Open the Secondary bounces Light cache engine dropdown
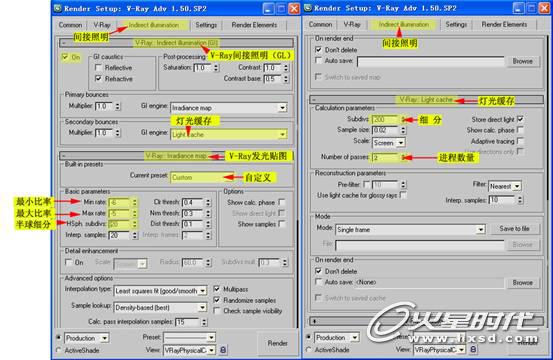553x360 pixels. (x=229, y=134)
